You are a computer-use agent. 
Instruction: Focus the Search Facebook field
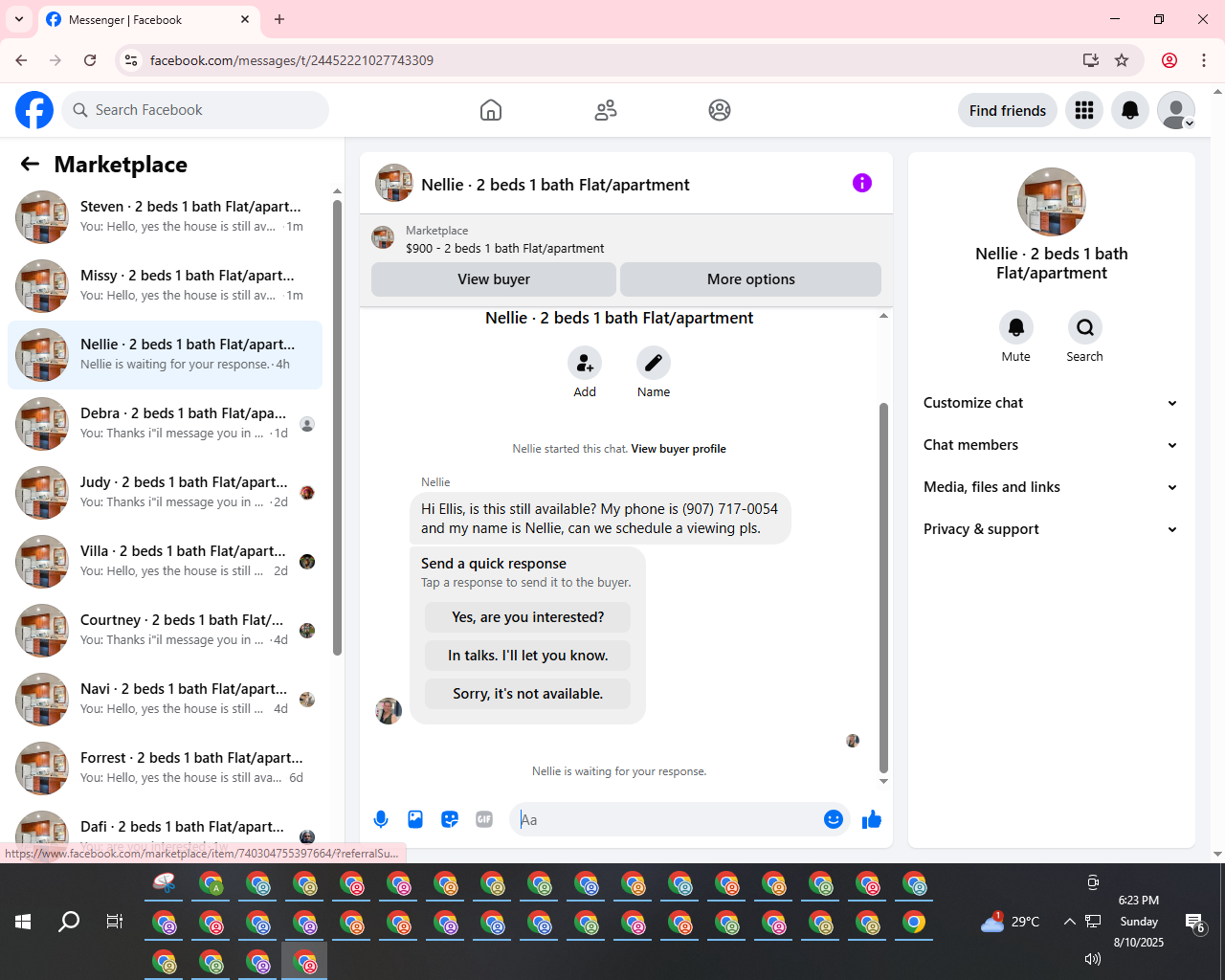tap(195, 110)
